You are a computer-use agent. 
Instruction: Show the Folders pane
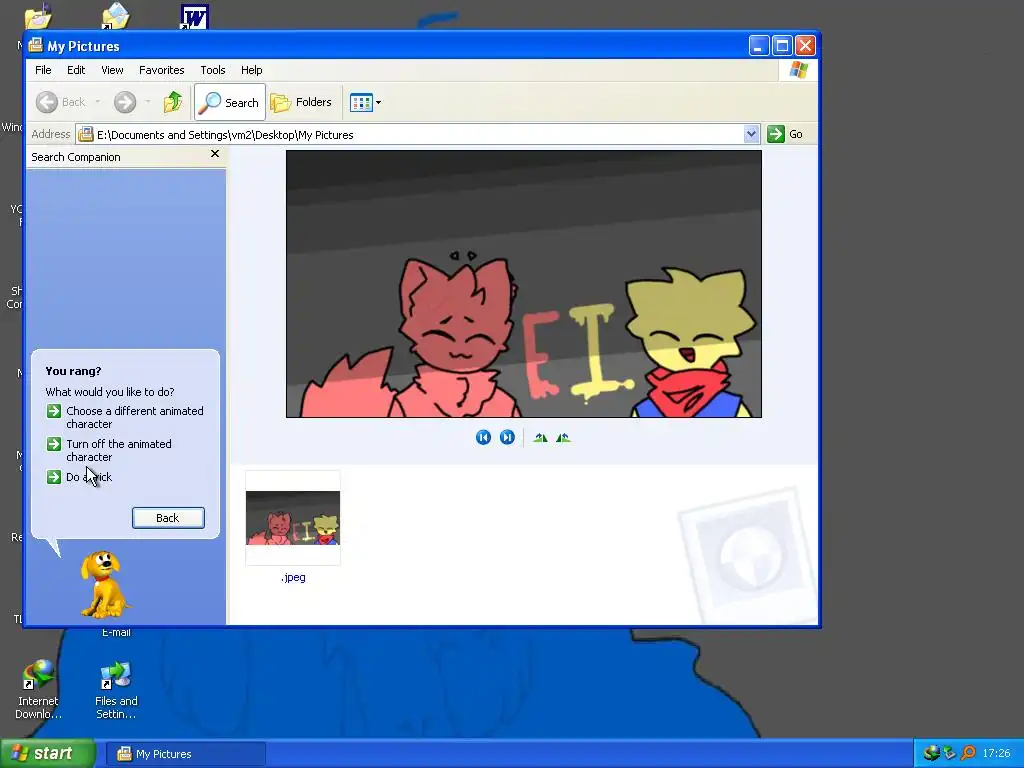tap(301, 102)
